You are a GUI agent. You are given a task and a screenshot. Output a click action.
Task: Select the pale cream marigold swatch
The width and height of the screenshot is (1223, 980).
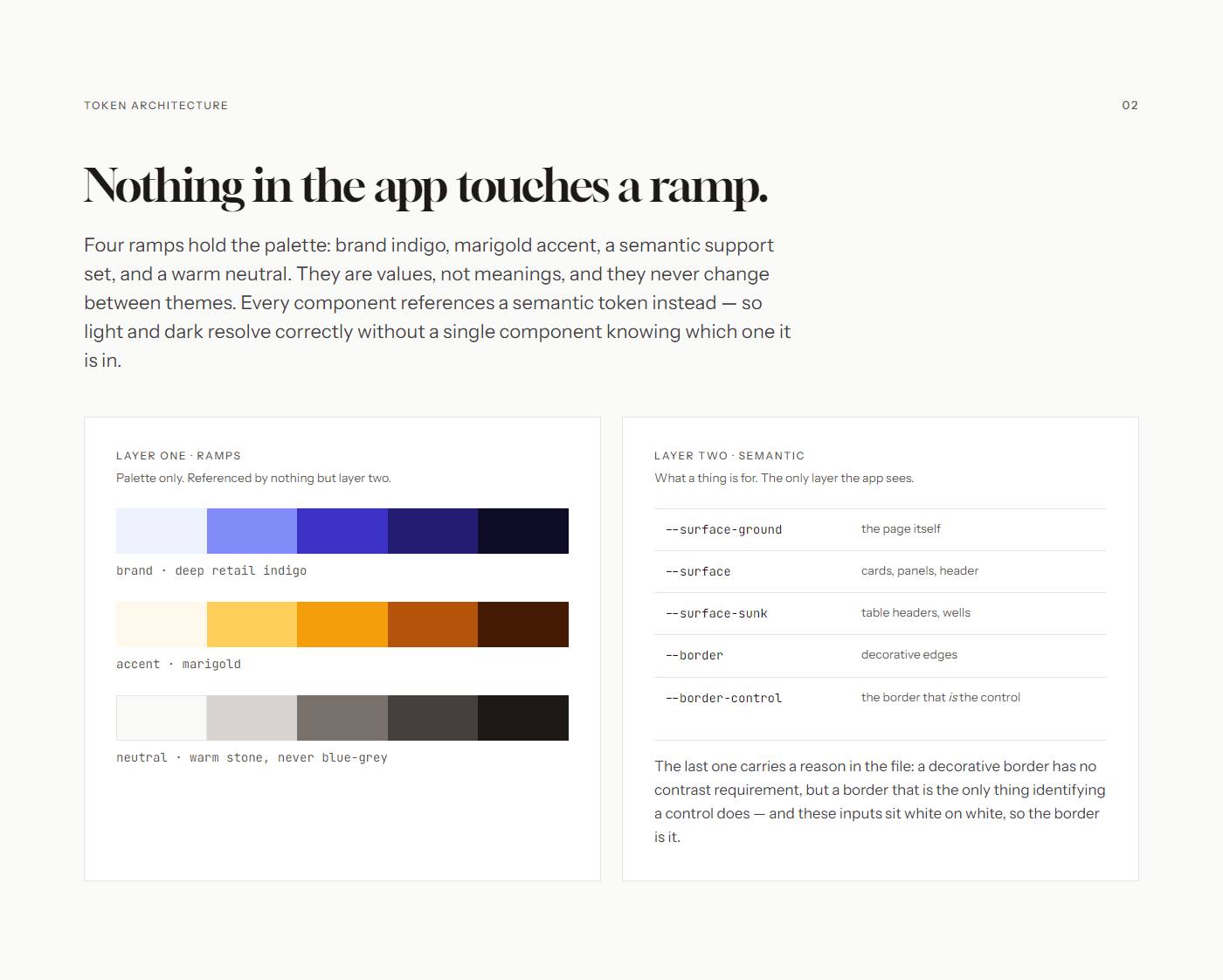tap(162, 625)
